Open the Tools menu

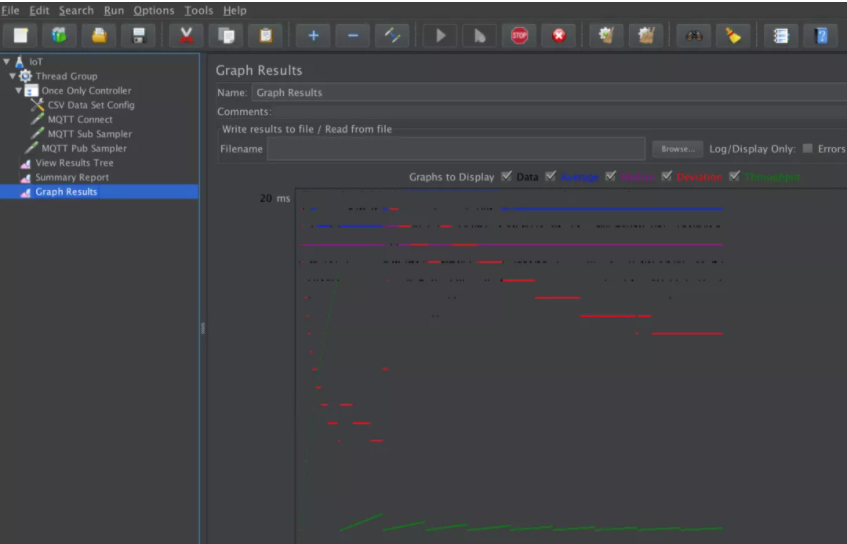pyautogui.click(x=198, y=10)
